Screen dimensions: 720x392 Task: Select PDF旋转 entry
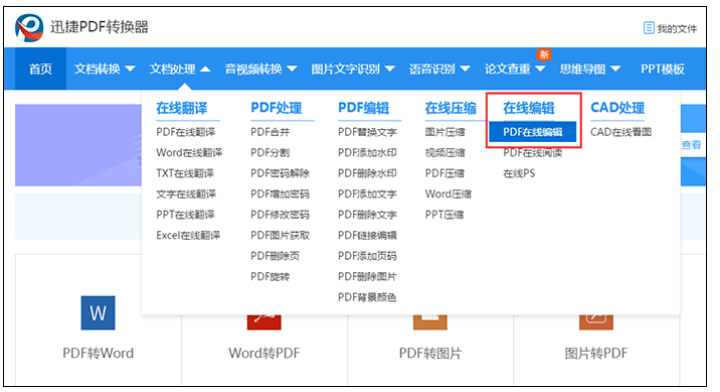(x=270, y=277)
